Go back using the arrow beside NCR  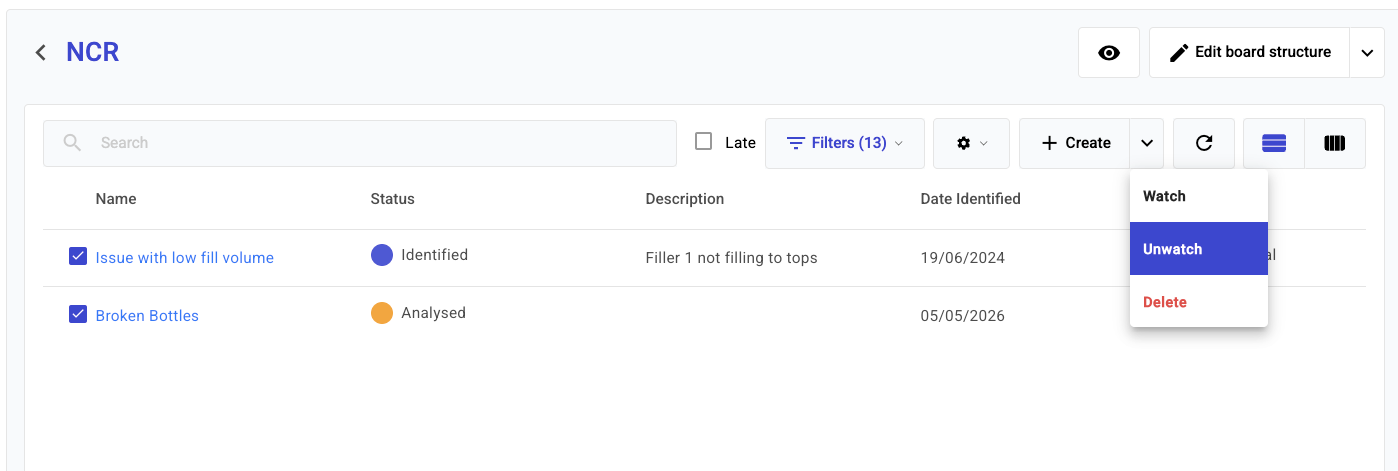point(40,52)
